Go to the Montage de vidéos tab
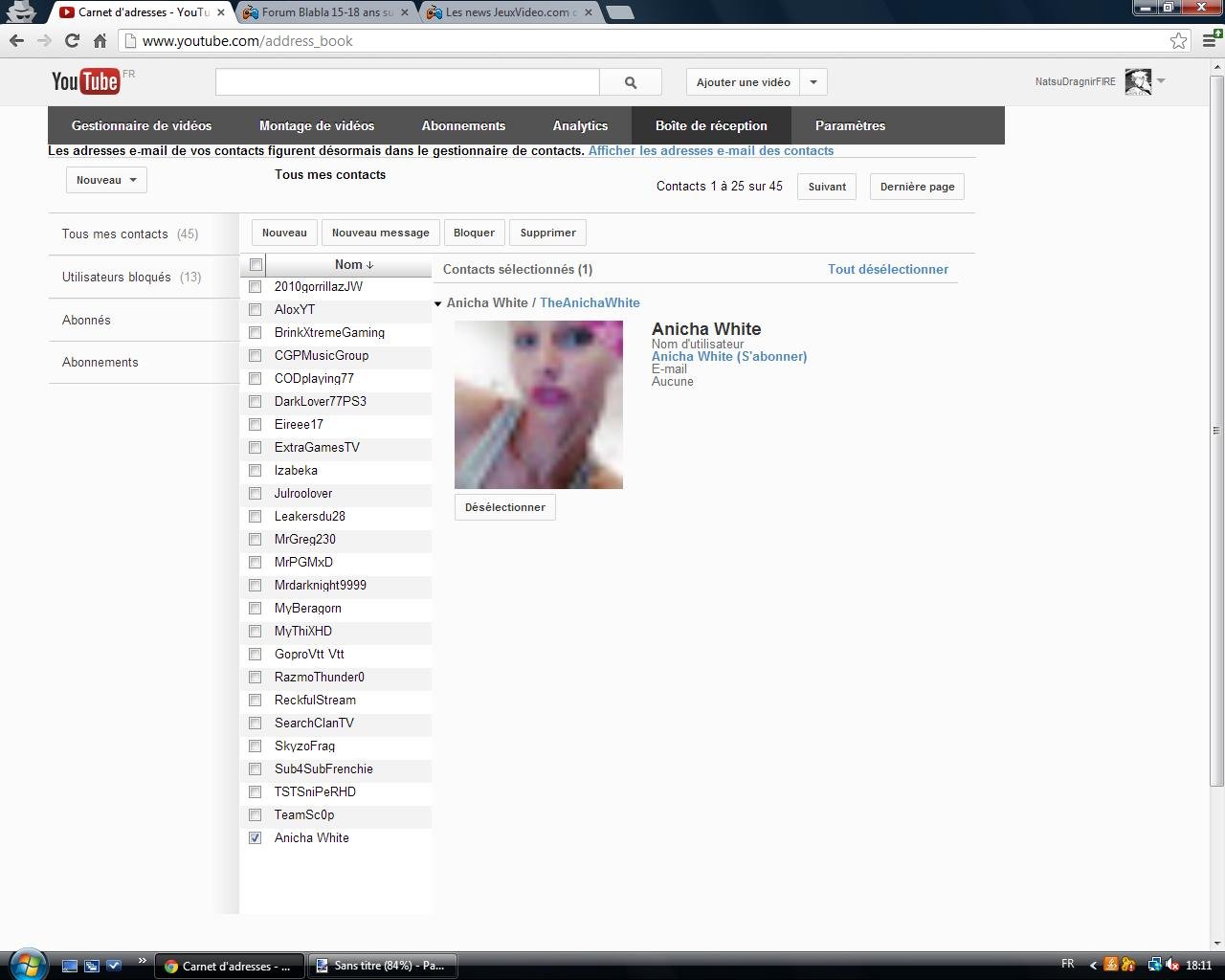 tap(317, 125)
